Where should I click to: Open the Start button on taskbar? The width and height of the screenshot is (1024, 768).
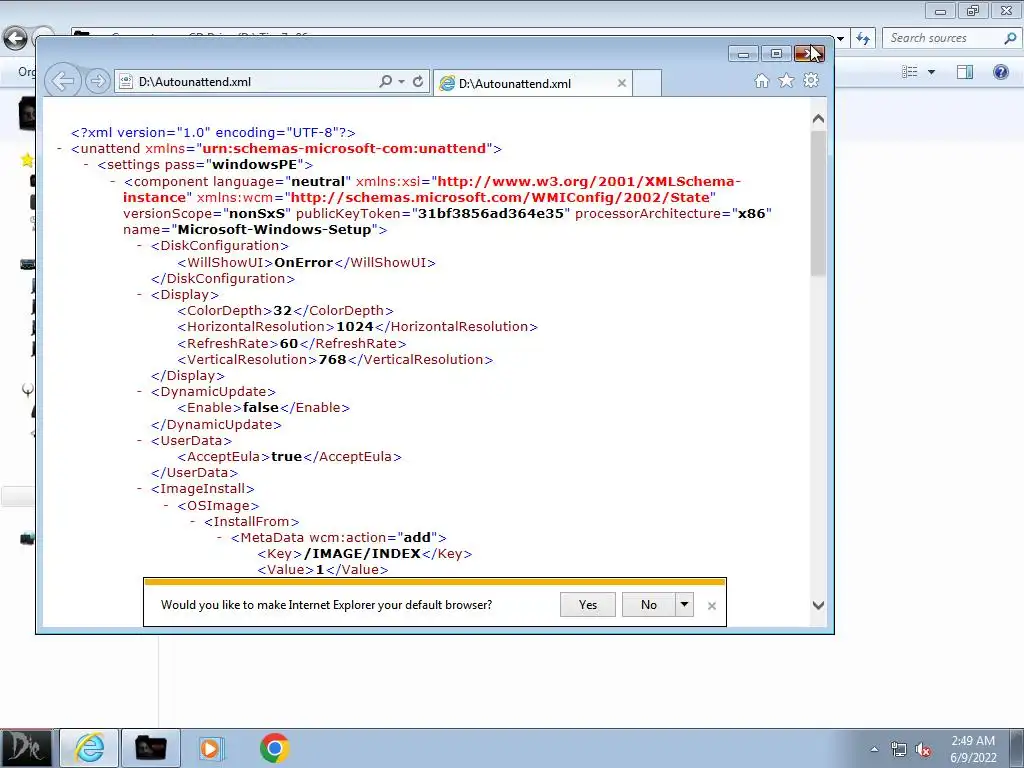(x=25, y=748)
